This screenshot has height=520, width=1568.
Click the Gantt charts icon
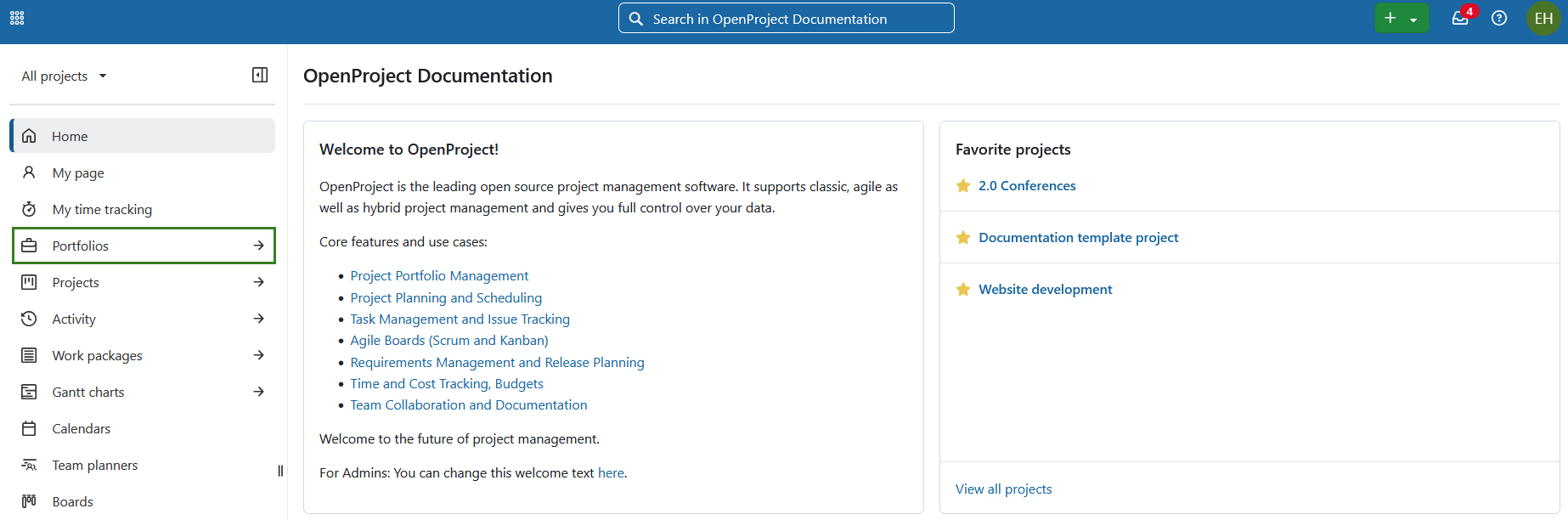tap(29, 392)
